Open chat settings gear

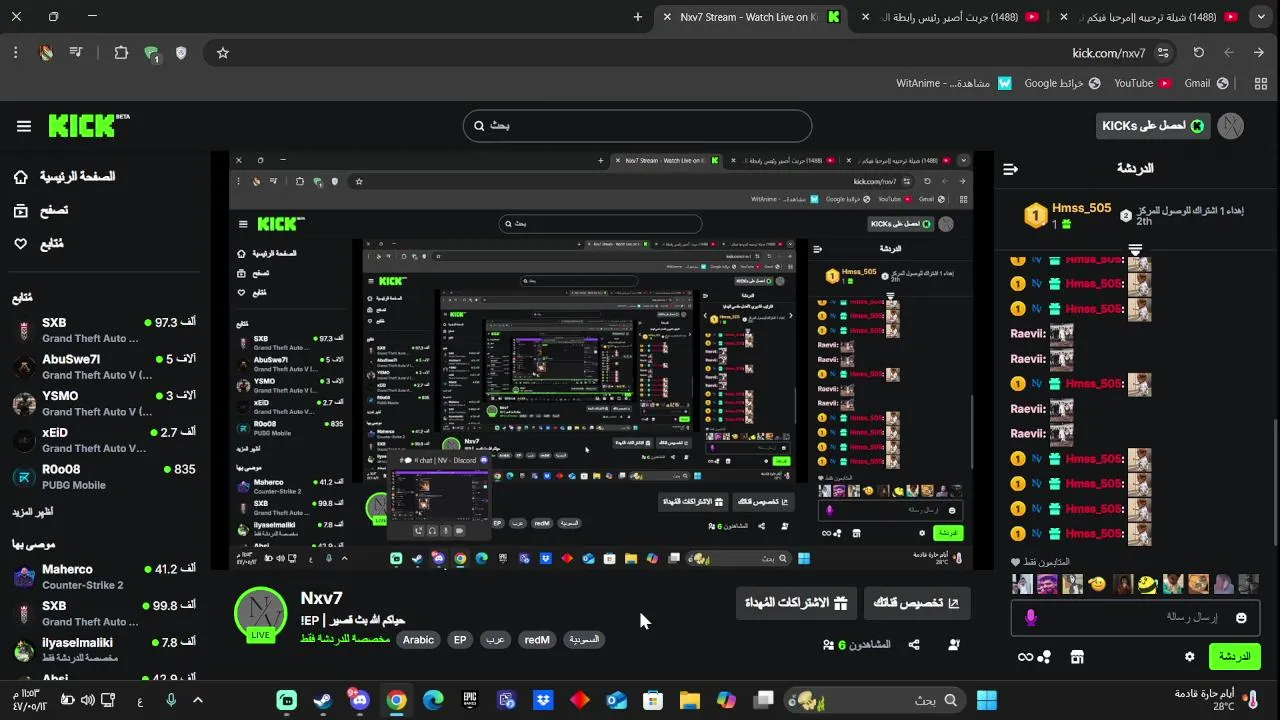1189,657
